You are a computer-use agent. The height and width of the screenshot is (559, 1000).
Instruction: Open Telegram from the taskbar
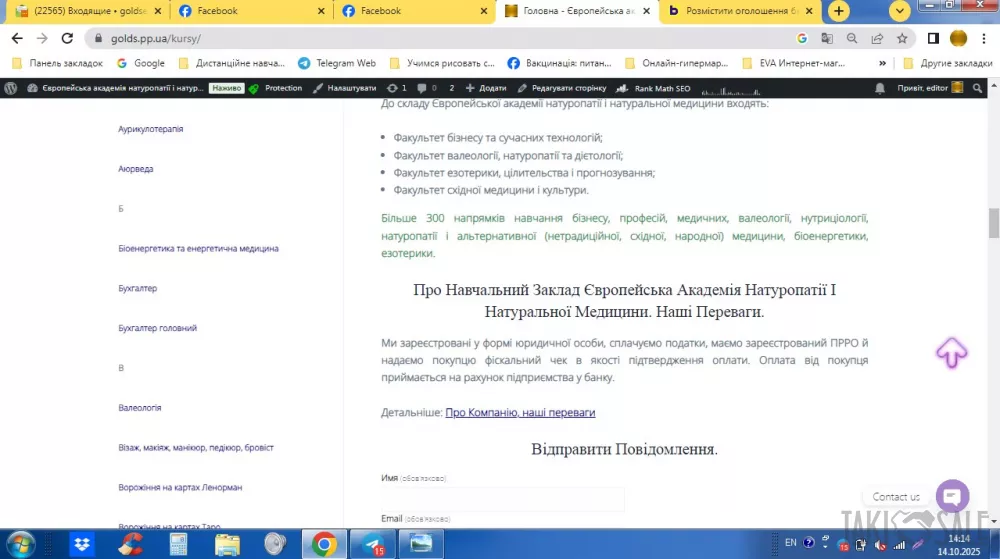click(373, 544)
